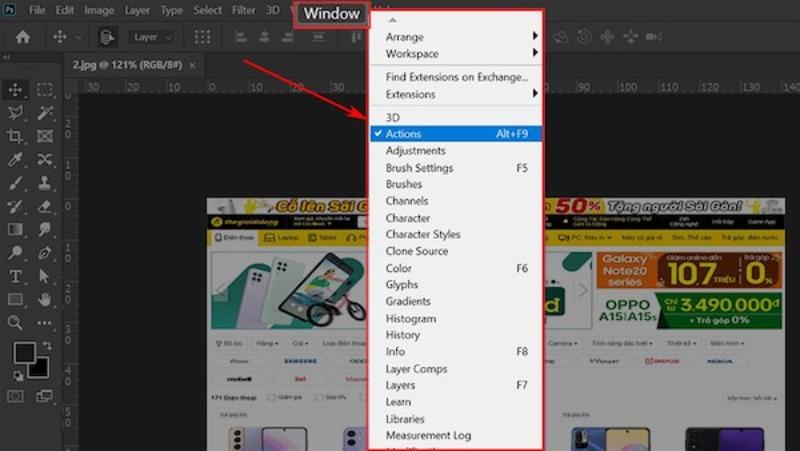Click Find Extensions on Exchange

click(455, 77)
